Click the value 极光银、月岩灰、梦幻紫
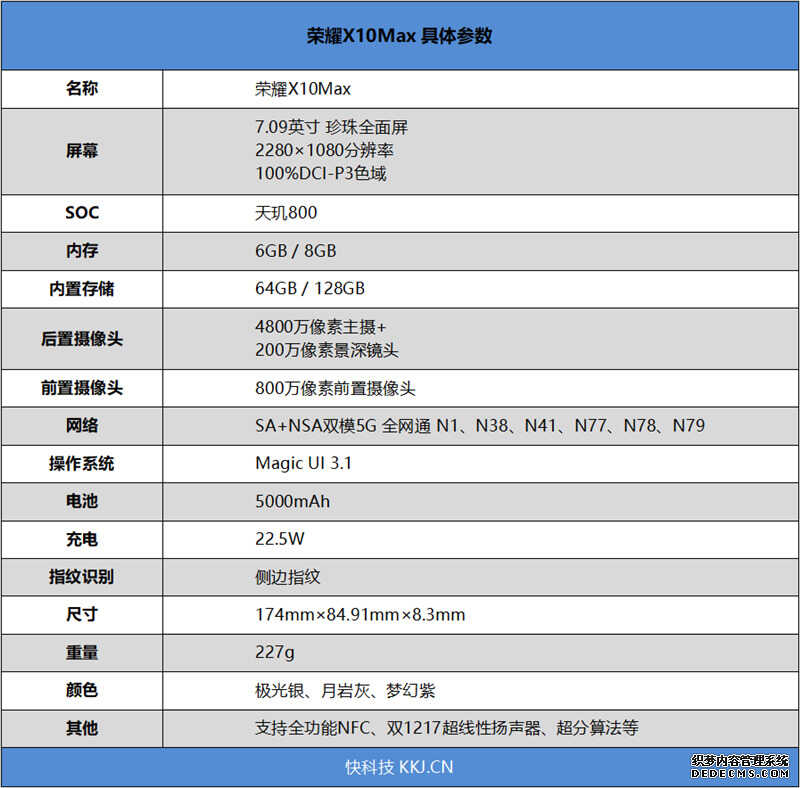The image size is (800, 788). coord(345,691)
